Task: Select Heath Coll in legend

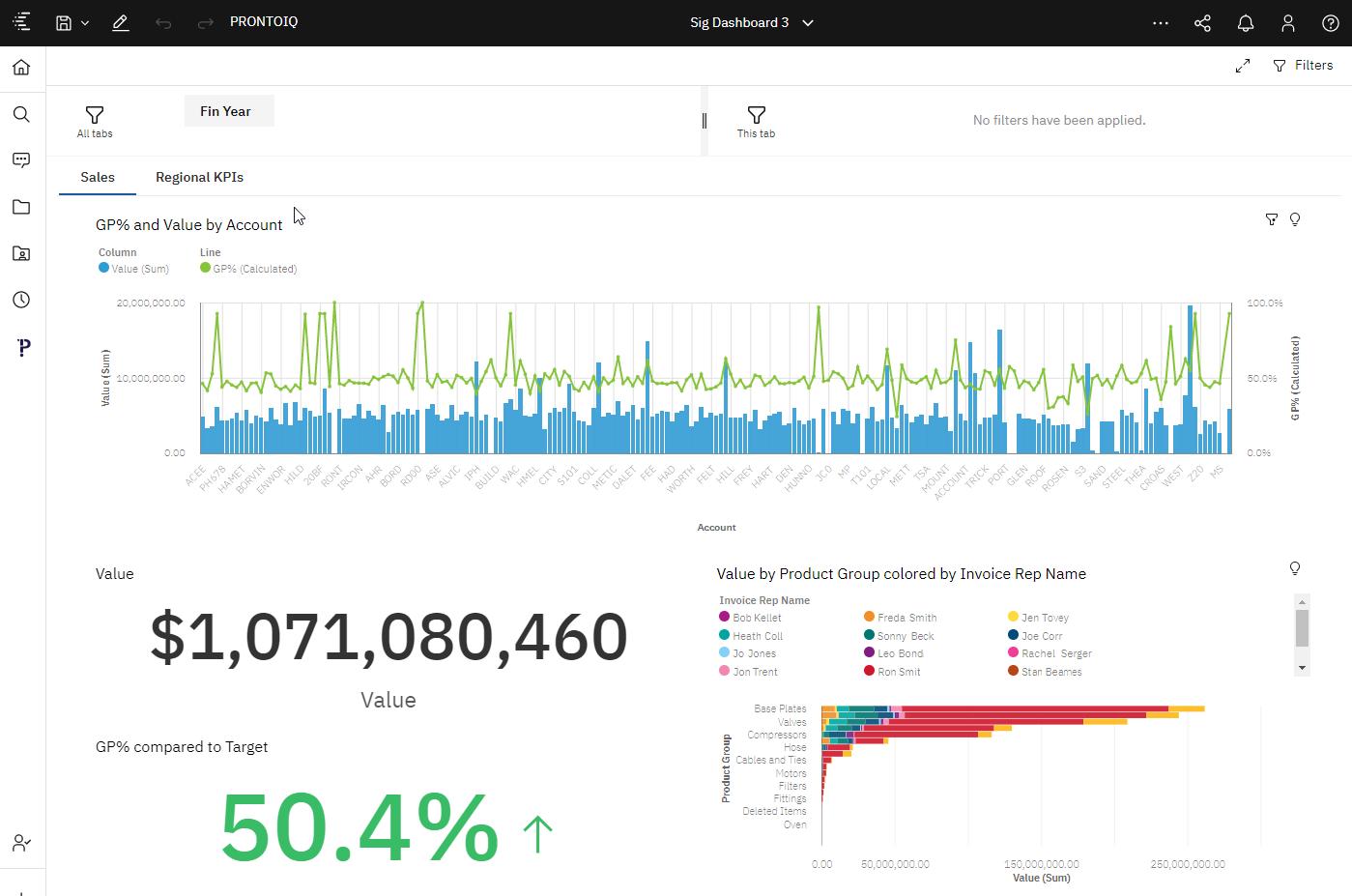Action: [x=751, y=636]
